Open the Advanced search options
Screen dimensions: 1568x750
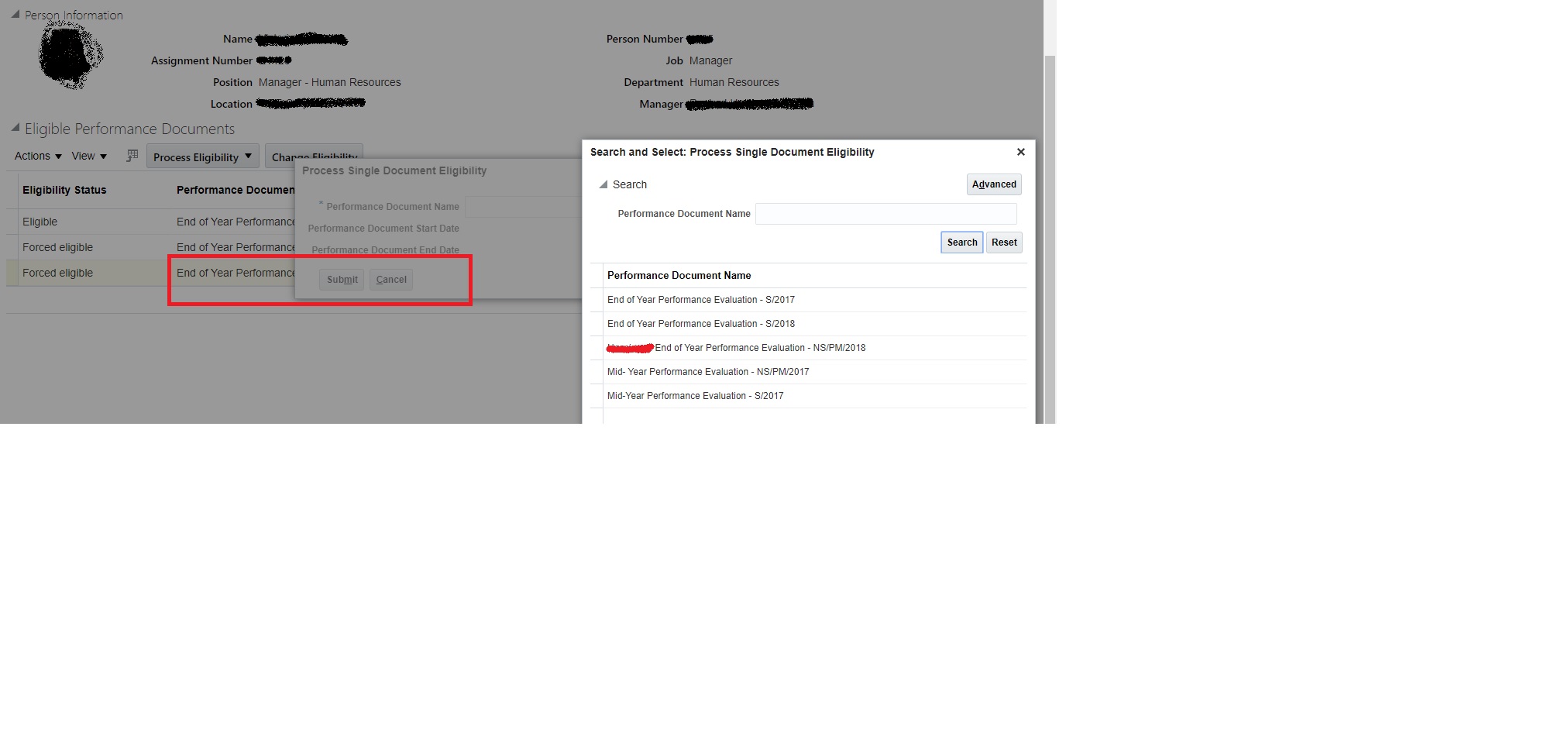[993, 184]
